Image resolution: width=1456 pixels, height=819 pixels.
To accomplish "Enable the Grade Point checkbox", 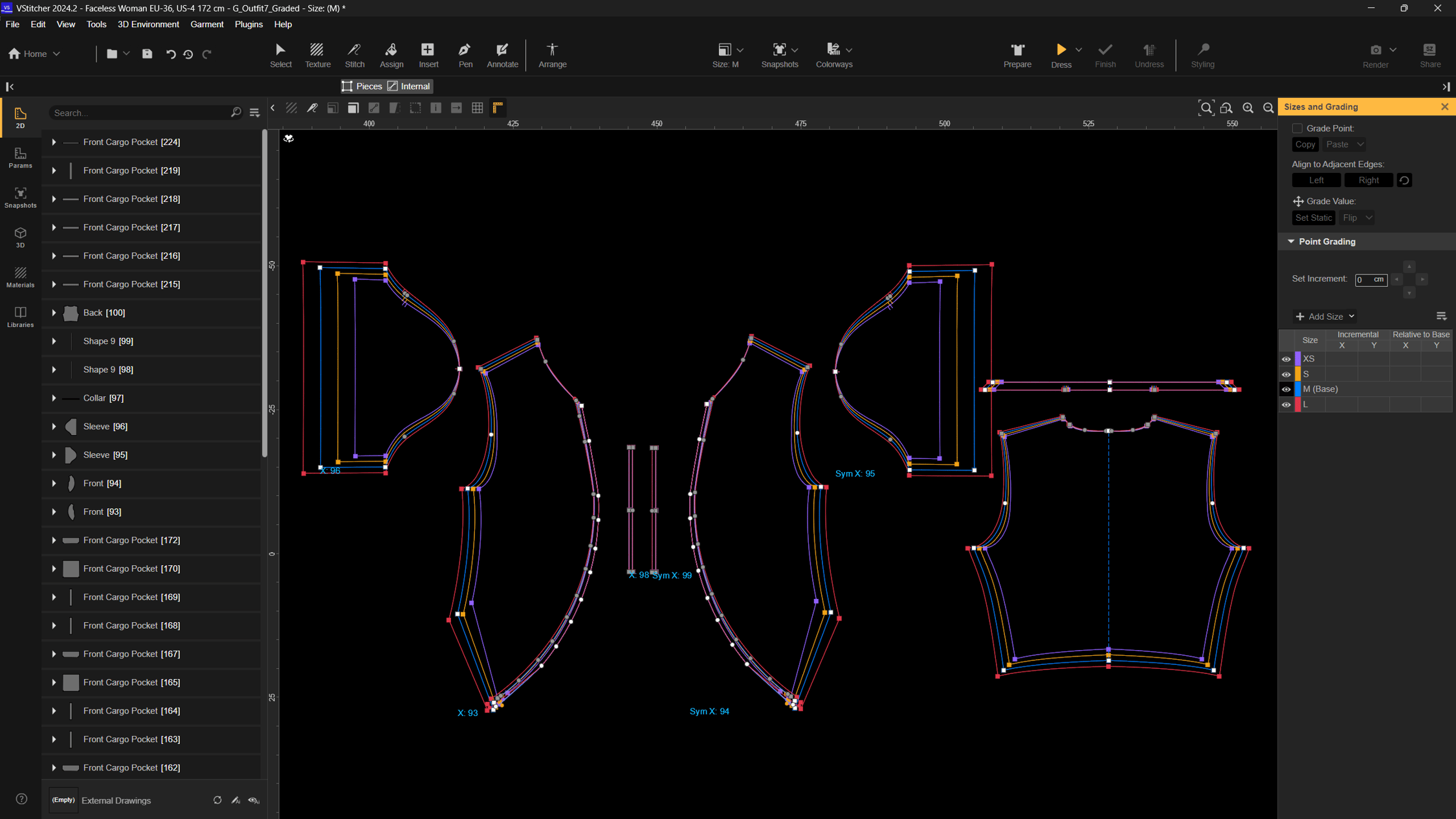I will (x=1297, y=128).
